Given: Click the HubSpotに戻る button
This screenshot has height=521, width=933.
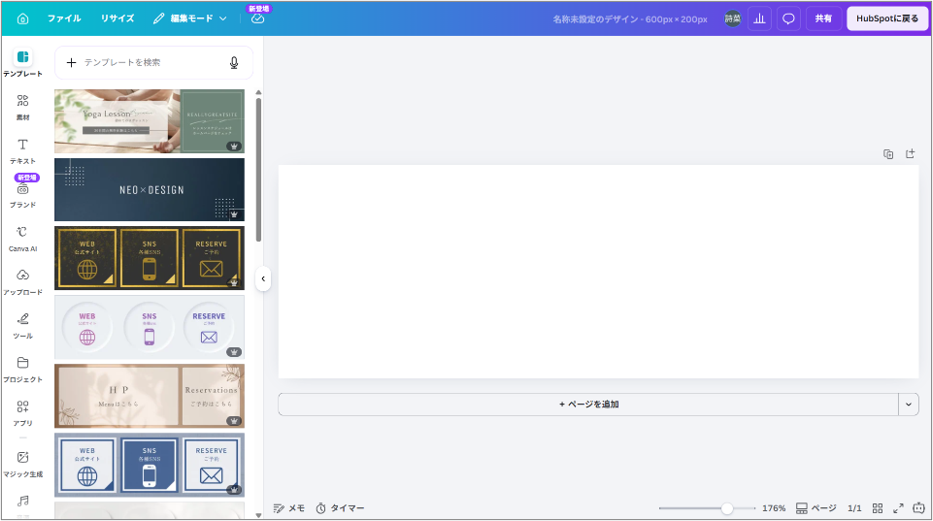Looking at the screenshot, I should (x=887, y=18).
